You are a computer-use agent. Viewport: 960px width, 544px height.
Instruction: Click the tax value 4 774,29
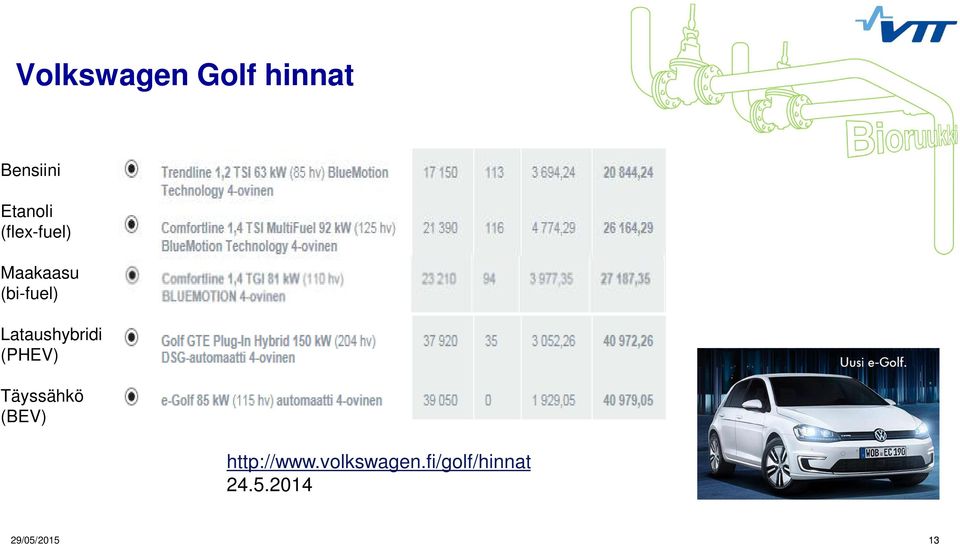(x=553, y=228)
